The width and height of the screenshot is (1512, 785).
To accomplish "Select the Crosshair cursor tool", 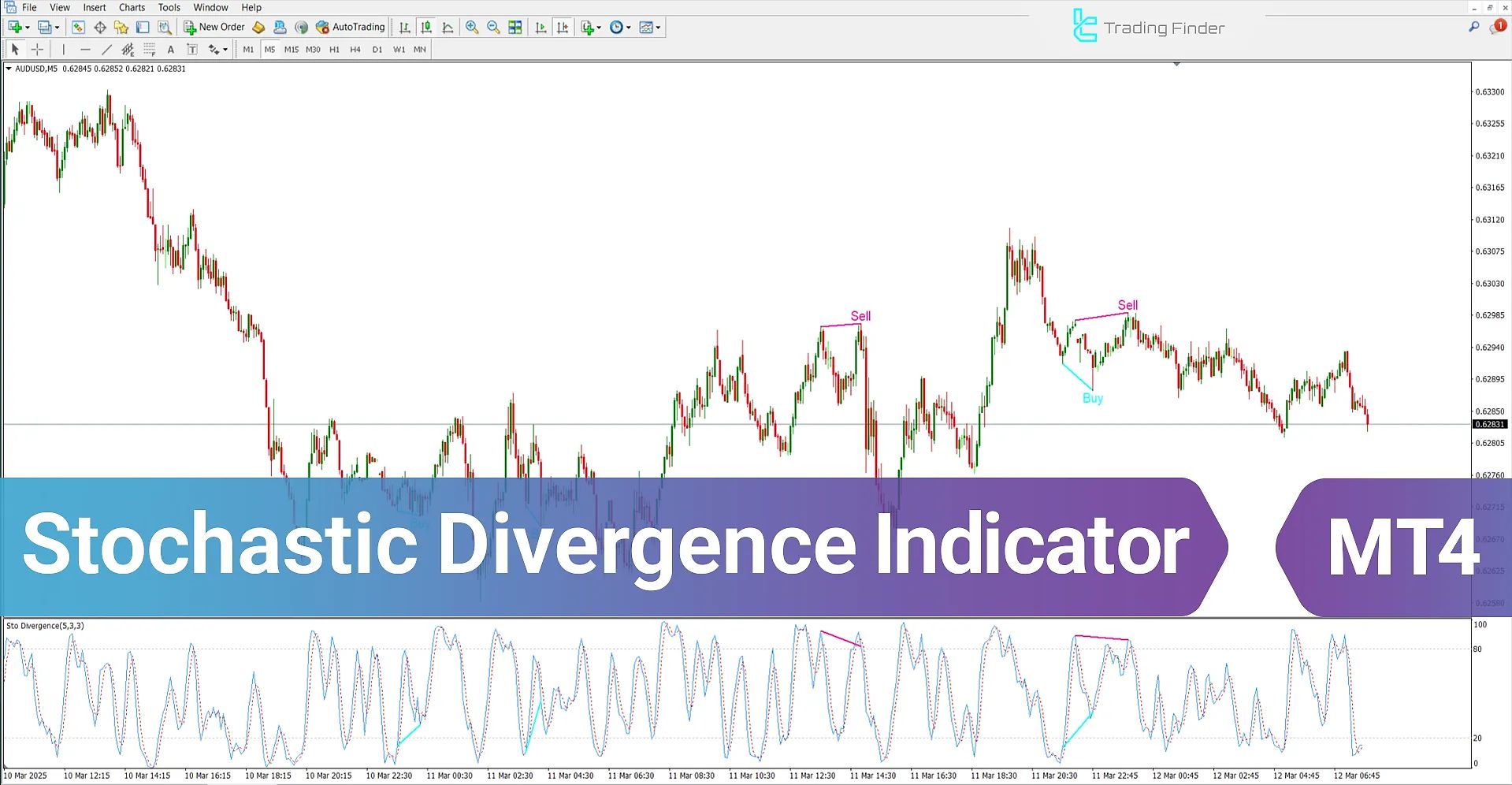I will [37, 50].
